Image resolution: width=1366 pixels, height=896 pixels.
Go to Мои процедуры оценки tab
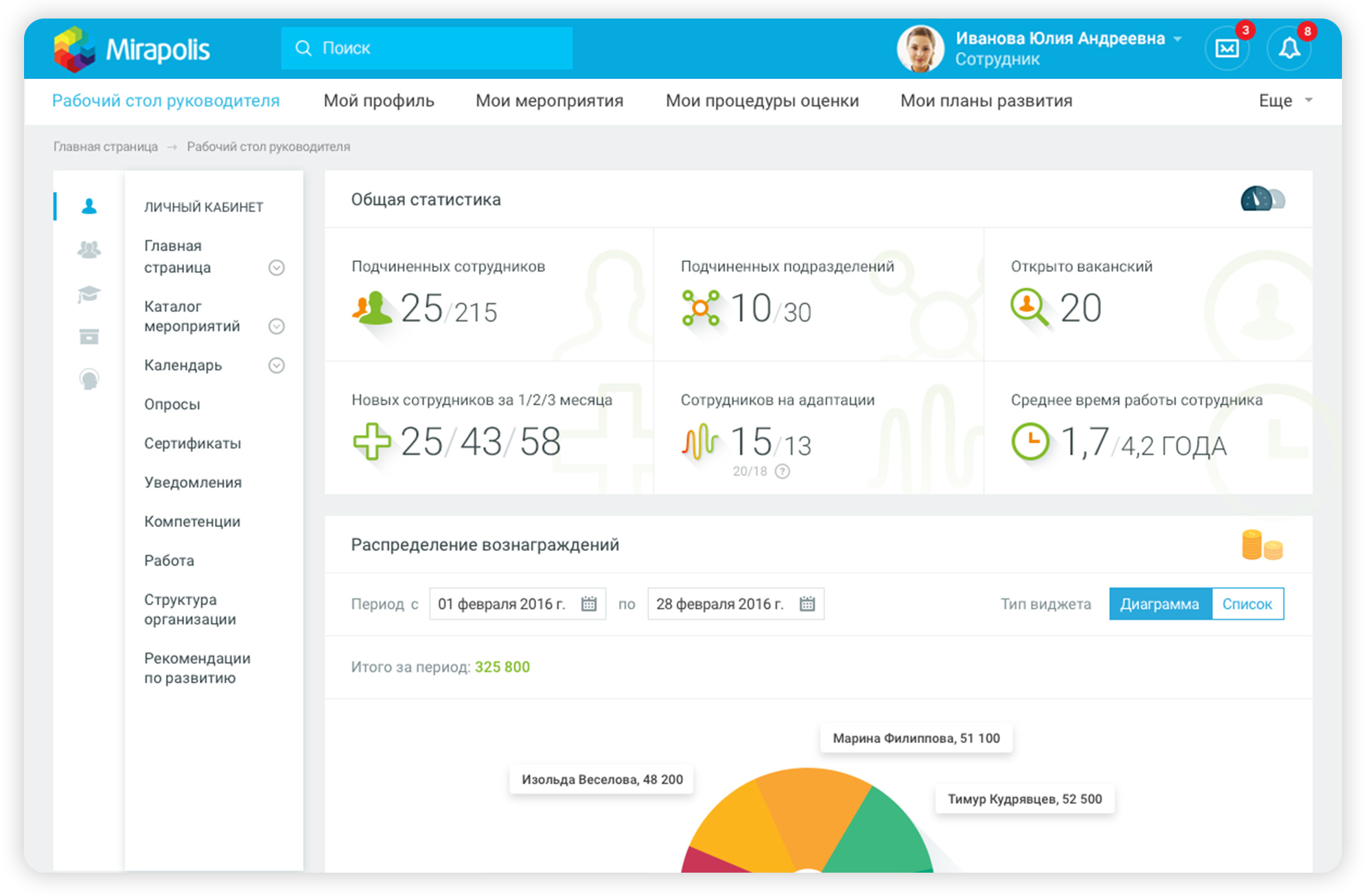coord(762,101)
